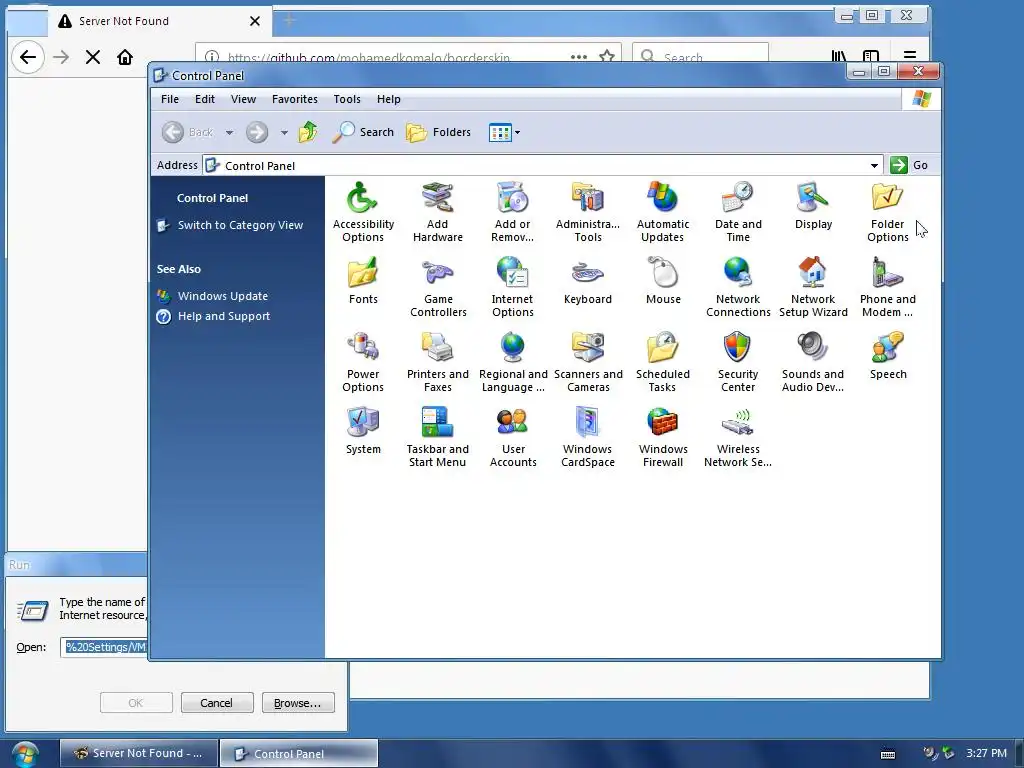
Task: Open Printers and Faxes icon
Action: coord(438,362)
